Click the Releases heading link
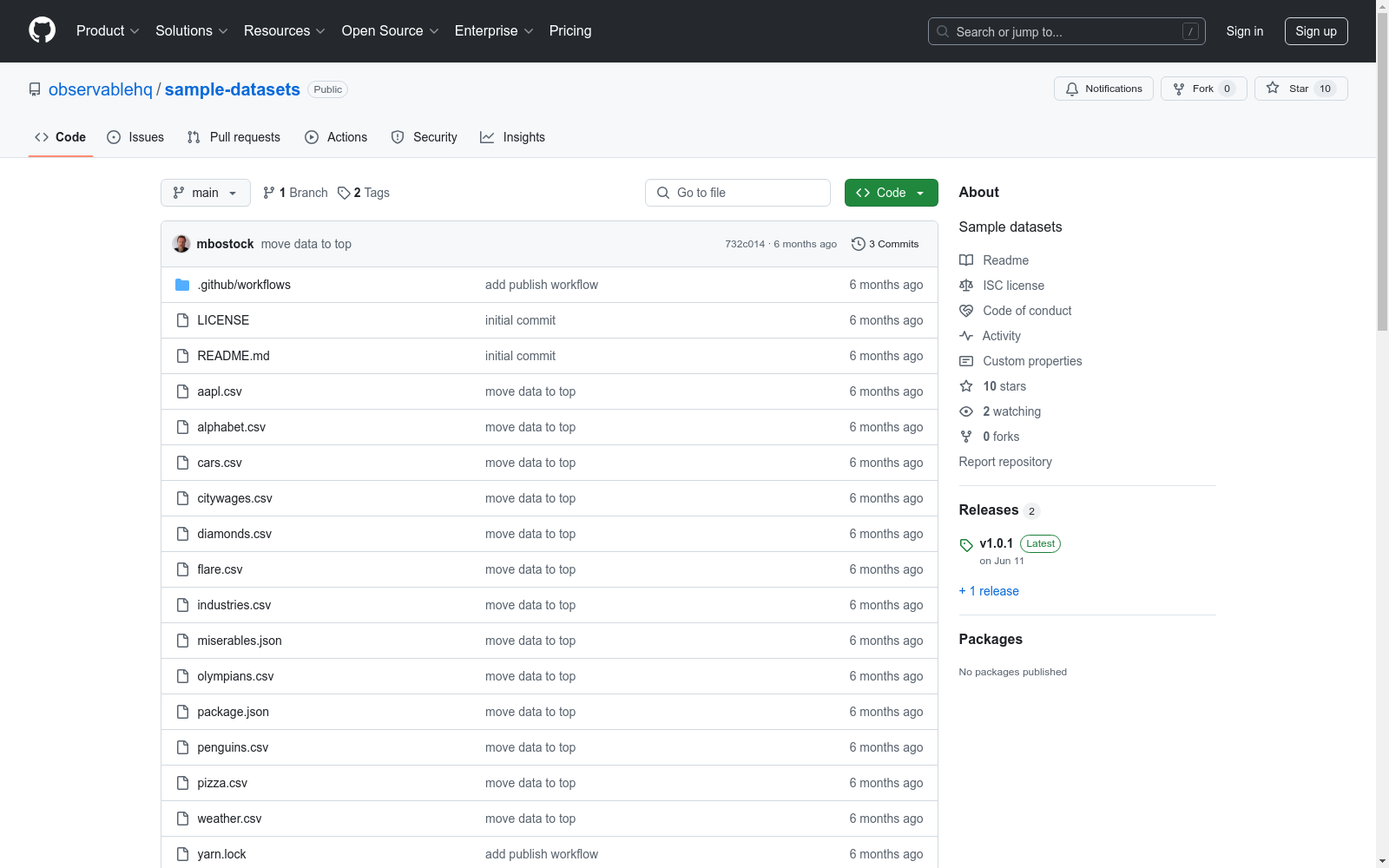Viewport: 1389px width, 868px height. (989, 510)
